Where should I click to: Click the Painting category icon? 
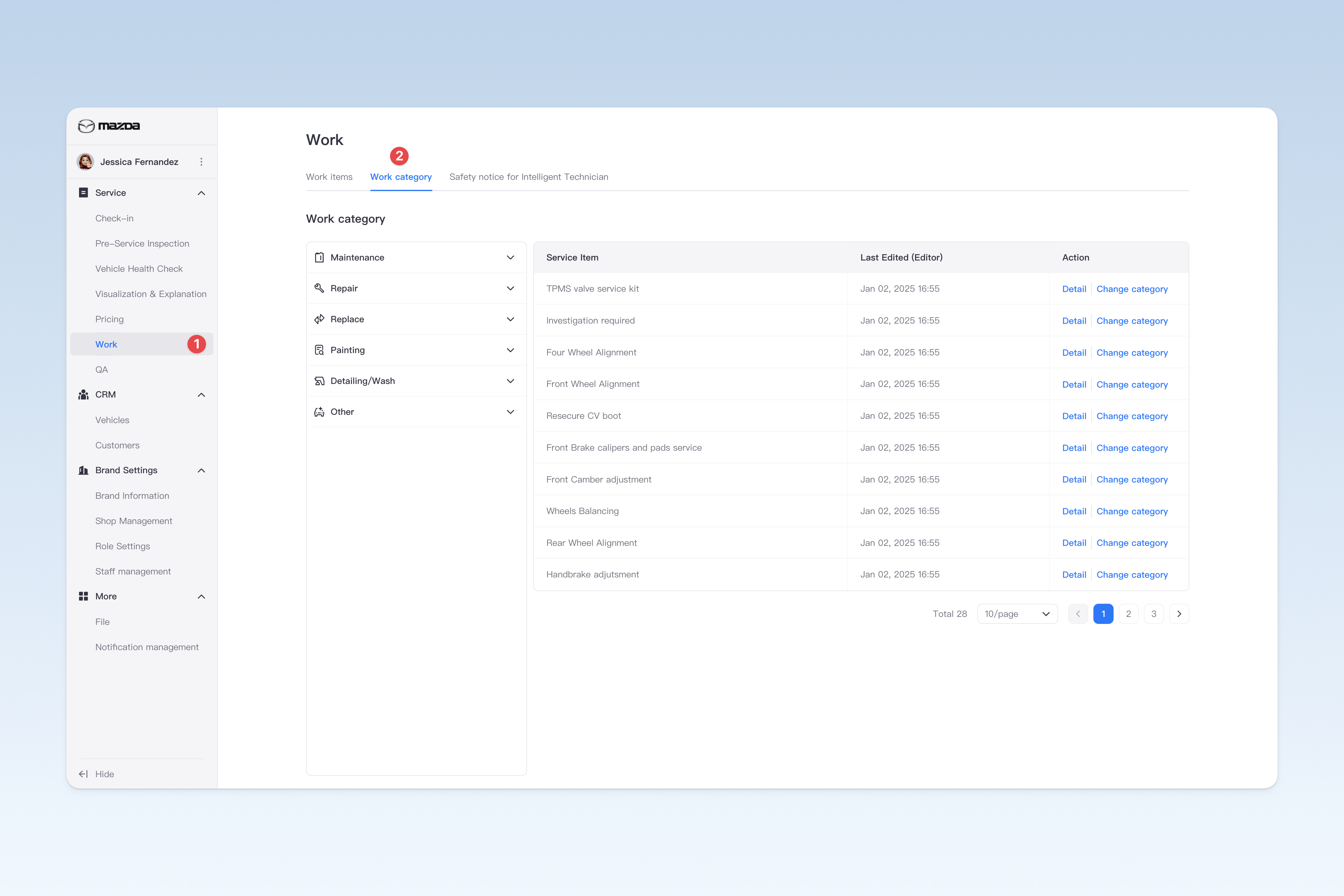click(319, 350)
